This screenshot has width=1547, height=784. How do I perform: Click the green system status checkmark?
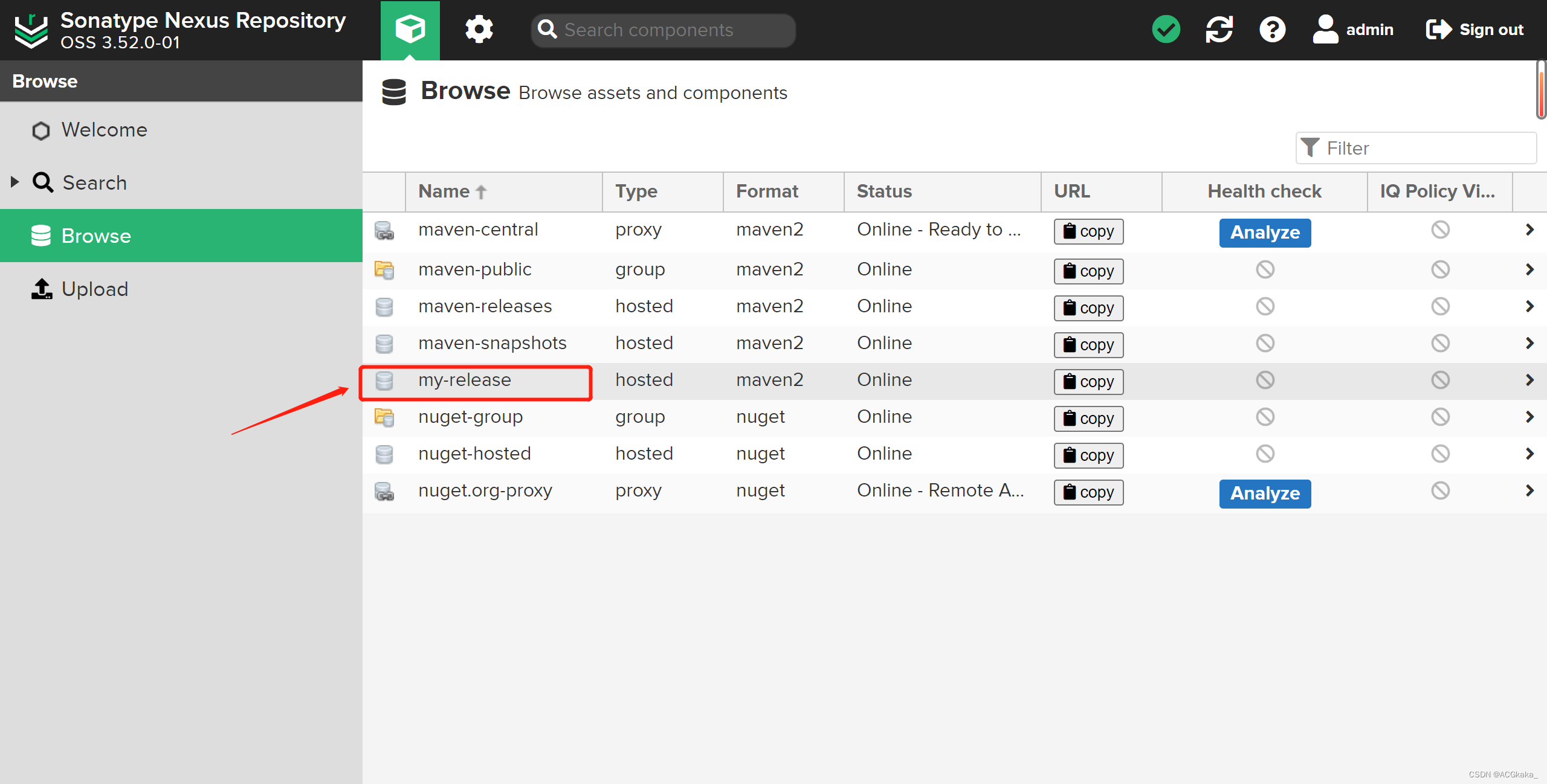[x=1166, y=30]
